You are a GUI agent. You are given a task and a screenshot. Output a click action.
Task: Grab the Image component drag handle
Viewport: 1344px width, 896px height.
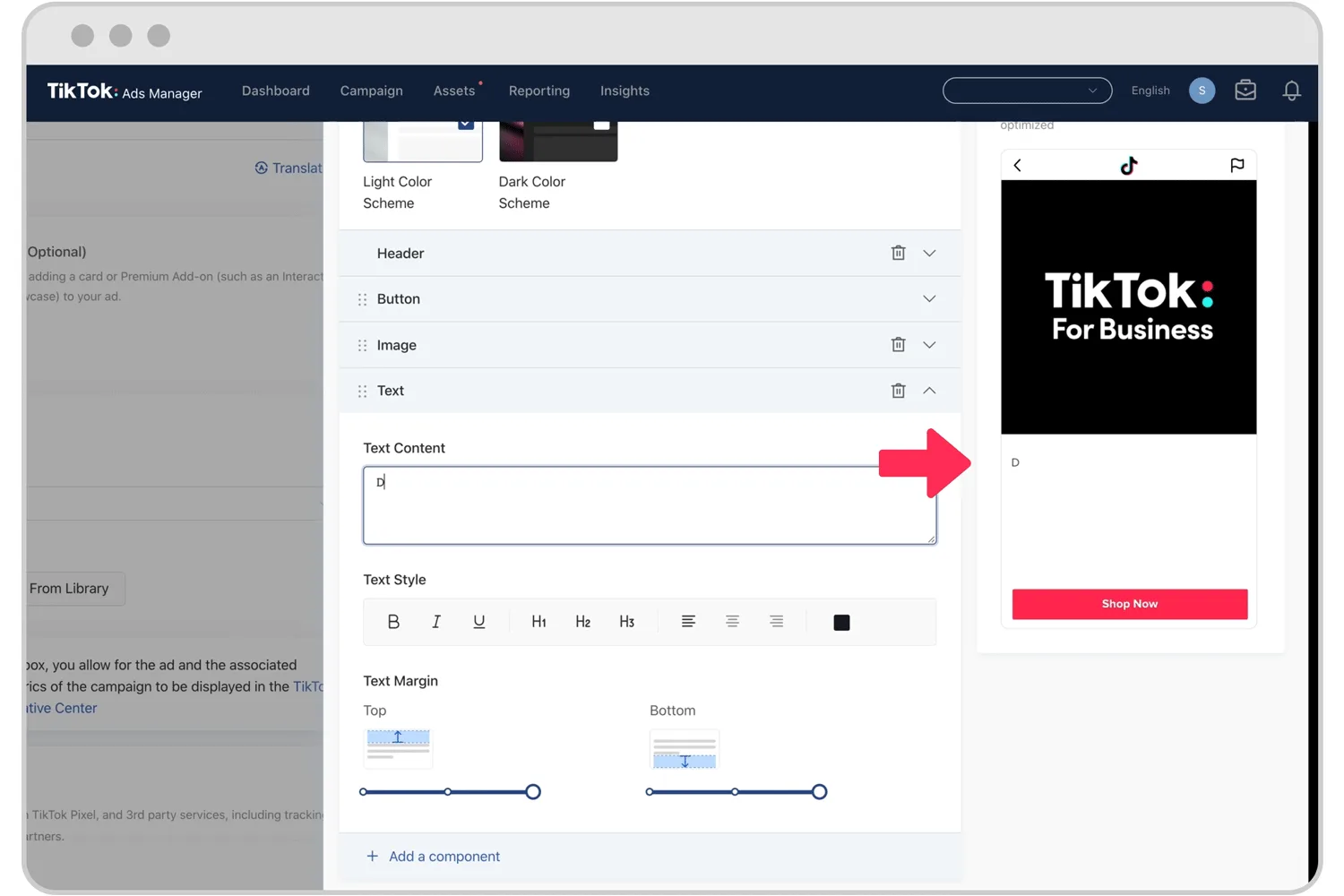362,345
